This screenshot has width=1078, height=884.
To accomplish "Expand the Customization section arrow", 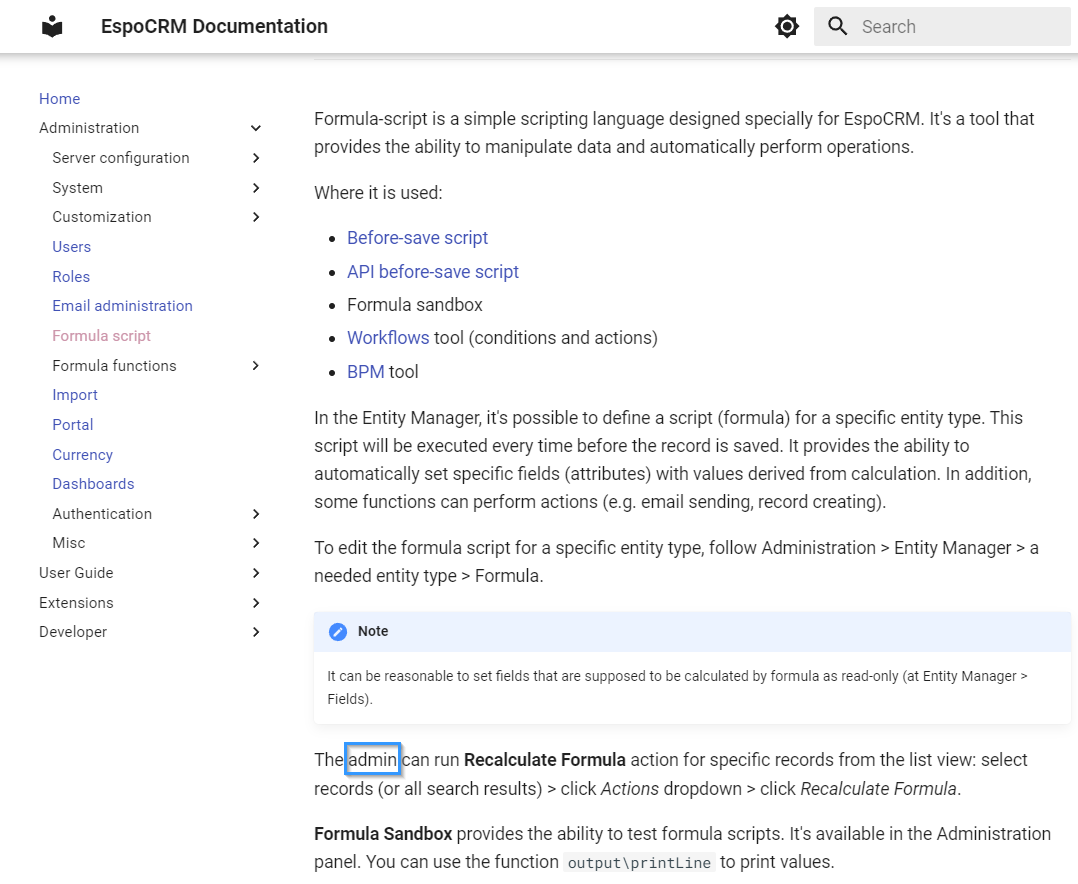I will (x=256, y=217).
